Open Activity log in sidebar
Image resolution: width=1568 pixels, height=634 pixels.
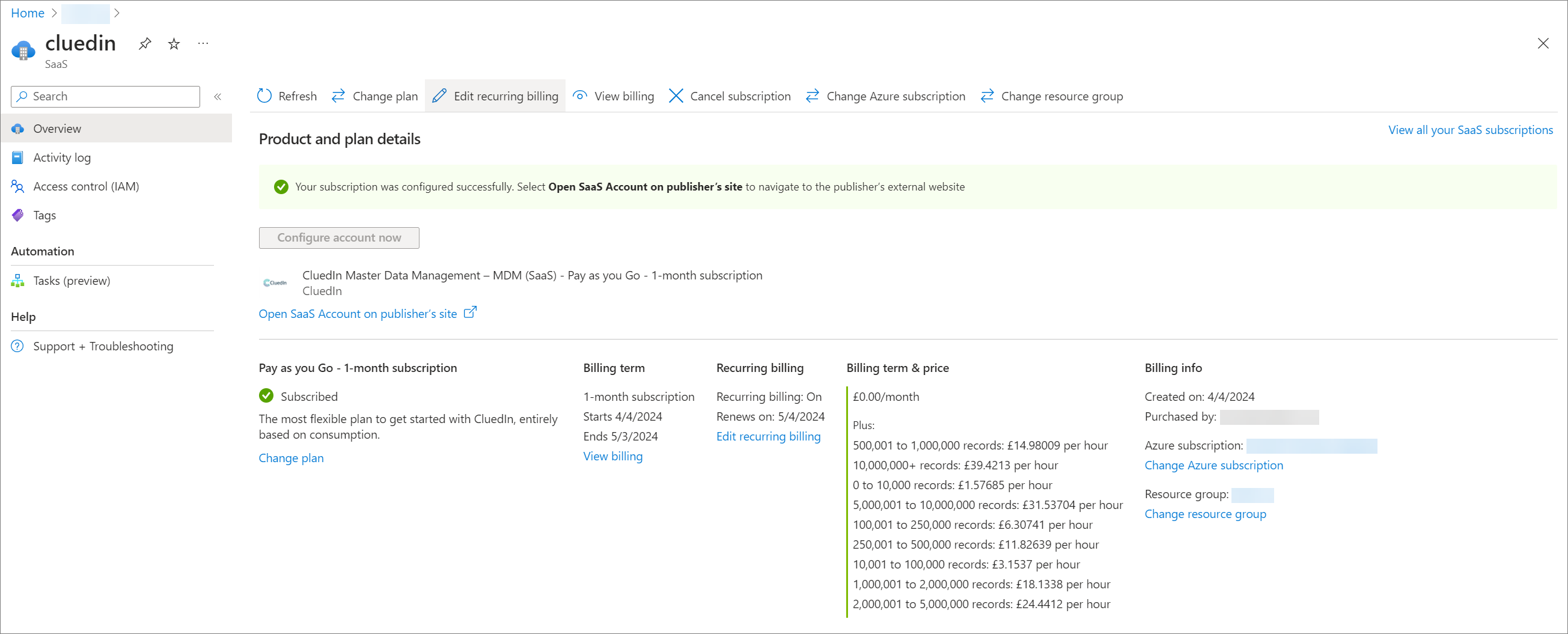[x=61, y=157]
